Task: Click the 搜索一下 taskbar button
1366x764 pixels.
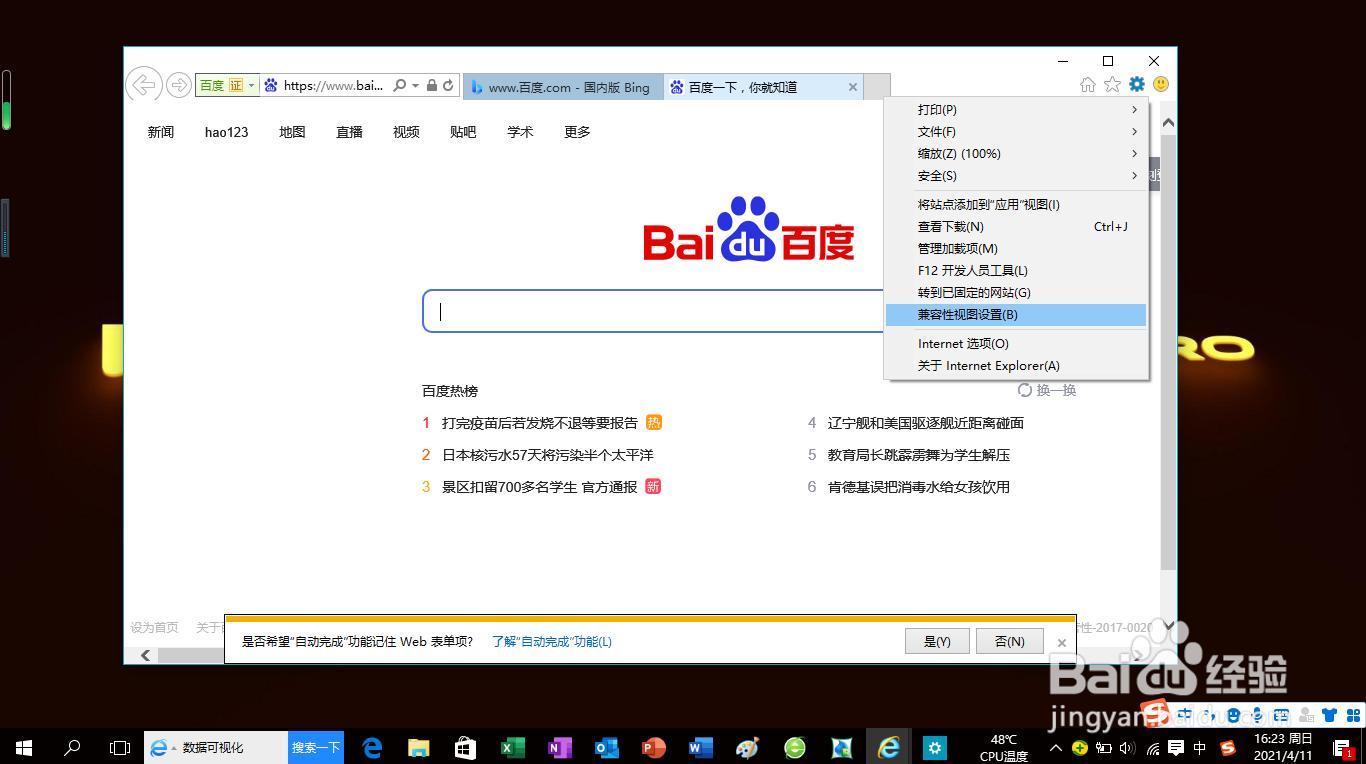Action: pyautogui.click(x=315, y=747)
